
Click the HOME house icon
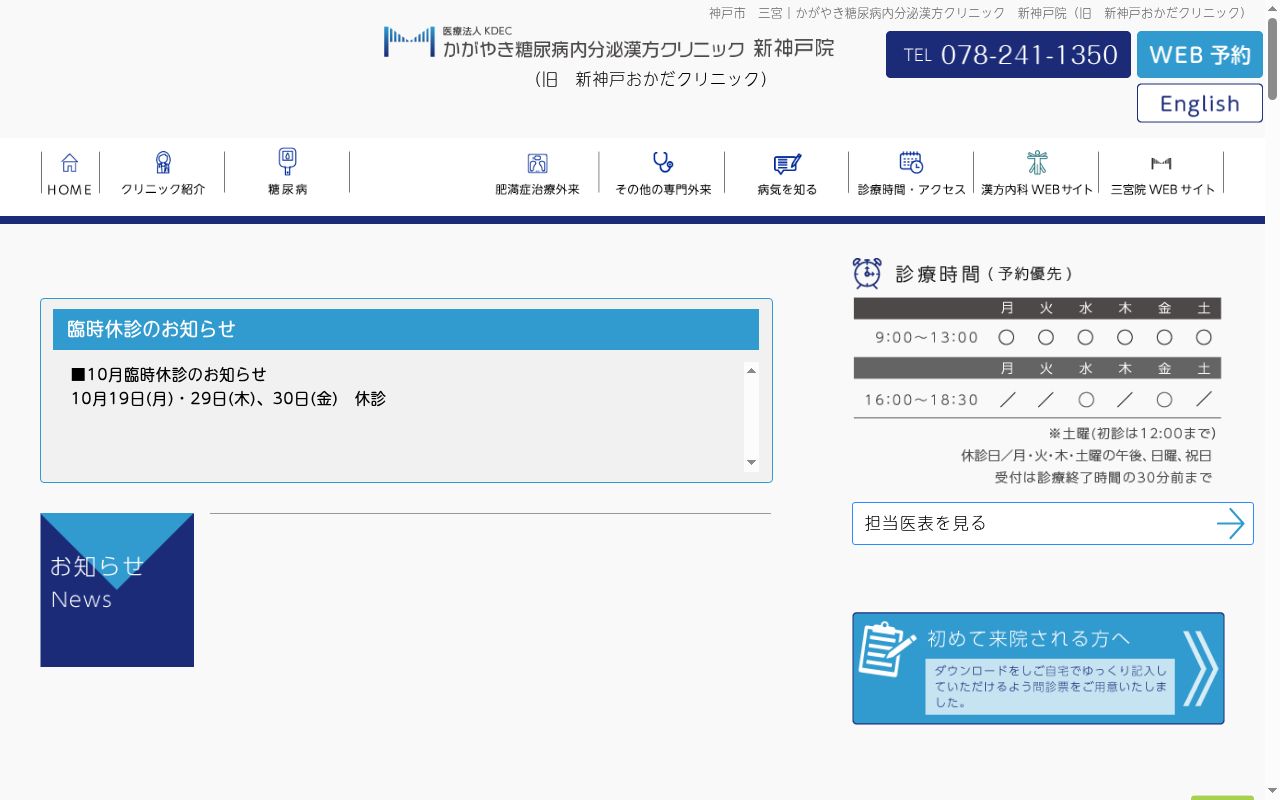coord(69,163)
